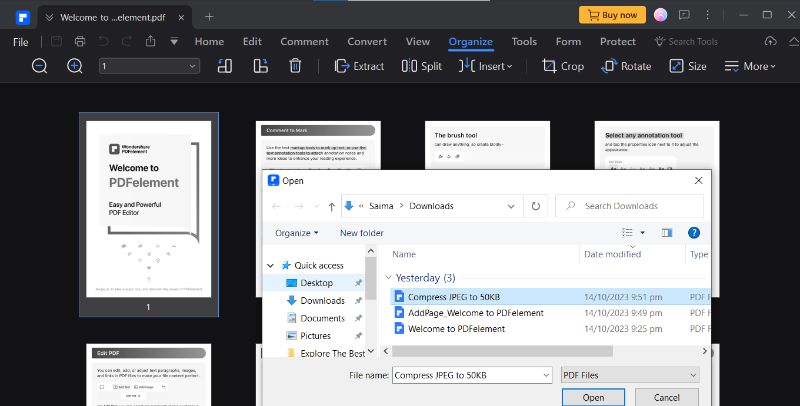Click the Search Tools field
This screenshot has height=406, width=800.
pos(686,42)
